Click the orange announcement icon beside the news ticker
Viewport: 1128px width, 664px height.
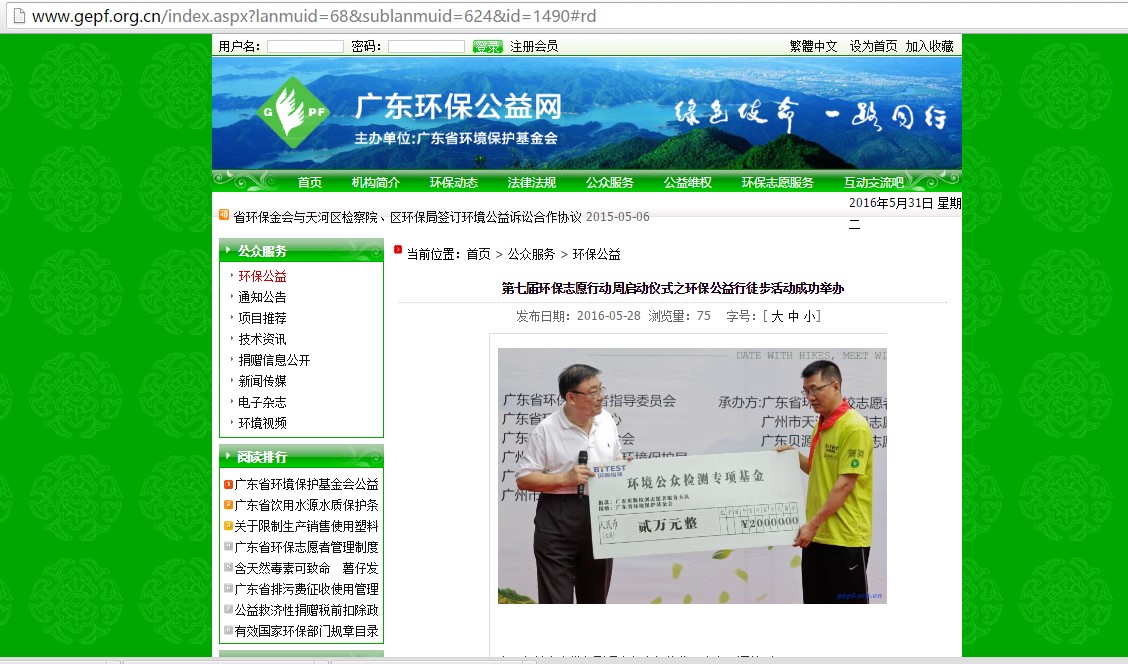[224, 214]
